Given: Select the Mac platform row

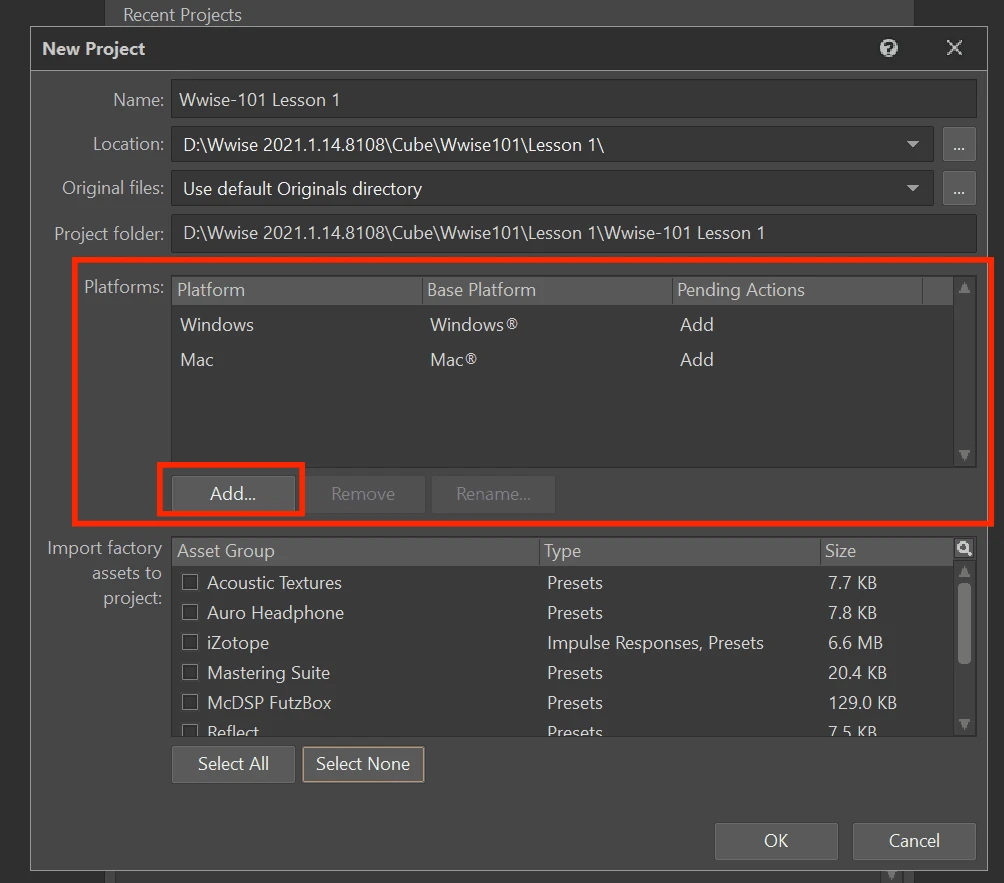Looking at the screenshot, I should pyautogui.click(x=562, y=359).
